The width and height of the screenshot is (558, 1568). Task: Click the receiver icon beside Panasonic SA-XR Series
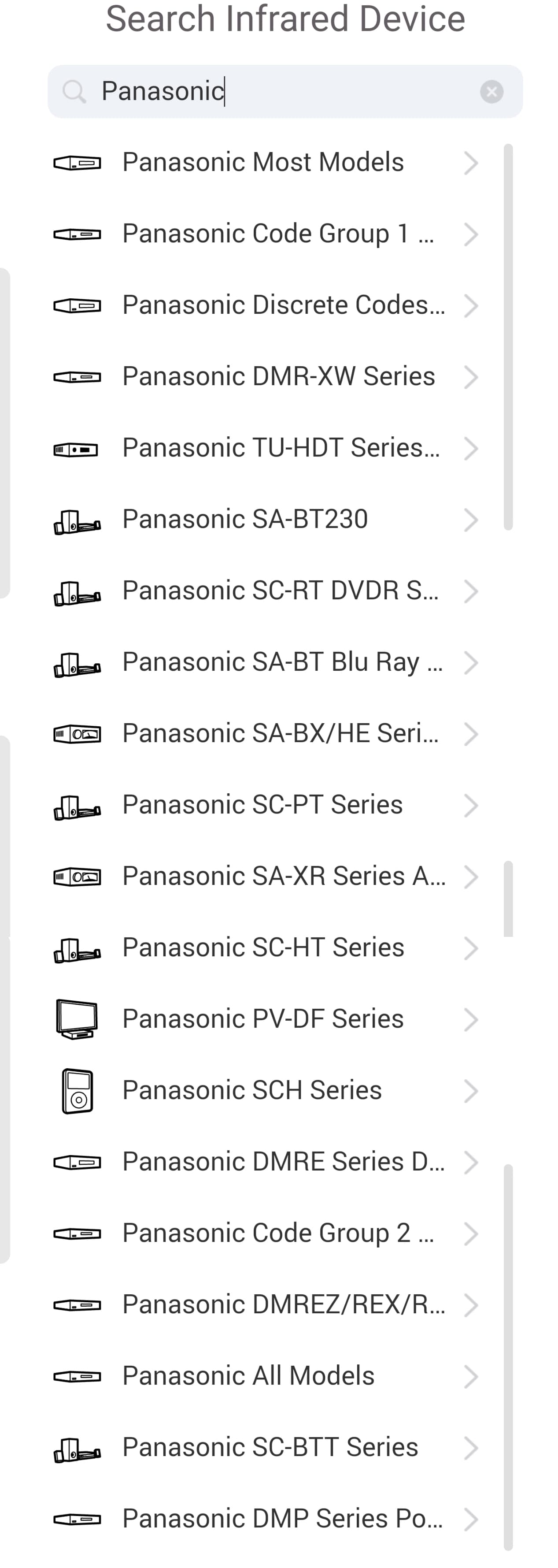click(77, 877)
